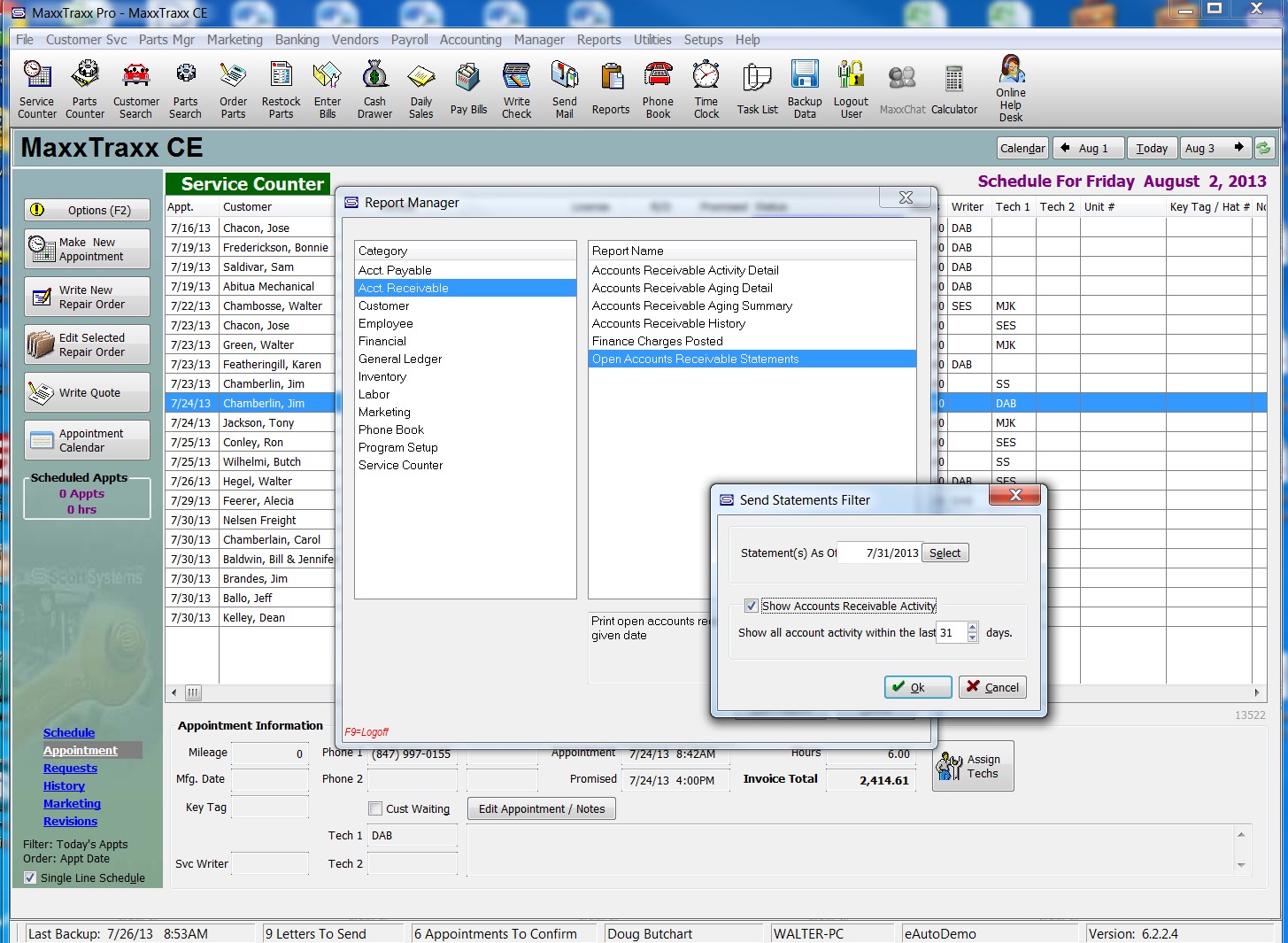Image resolution: width=1288 pixels, height=943 pixels.
Task: Click the Enter Bills icon
Action: (328, 89)
